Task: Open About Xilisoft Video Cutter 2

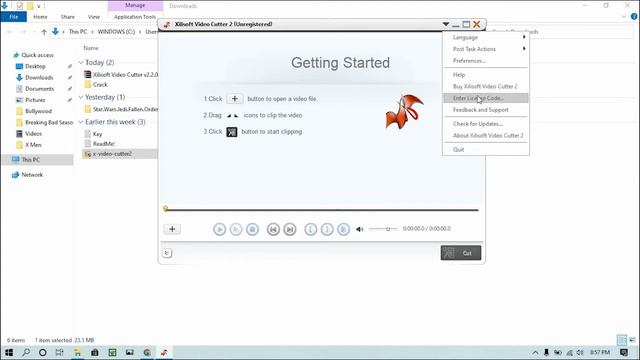Action: point(486,136)
